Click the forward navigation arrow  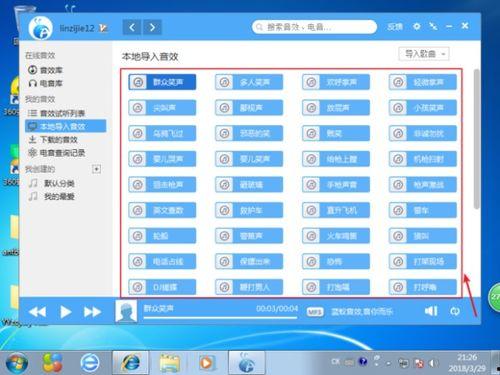click(x=152, y=27)
